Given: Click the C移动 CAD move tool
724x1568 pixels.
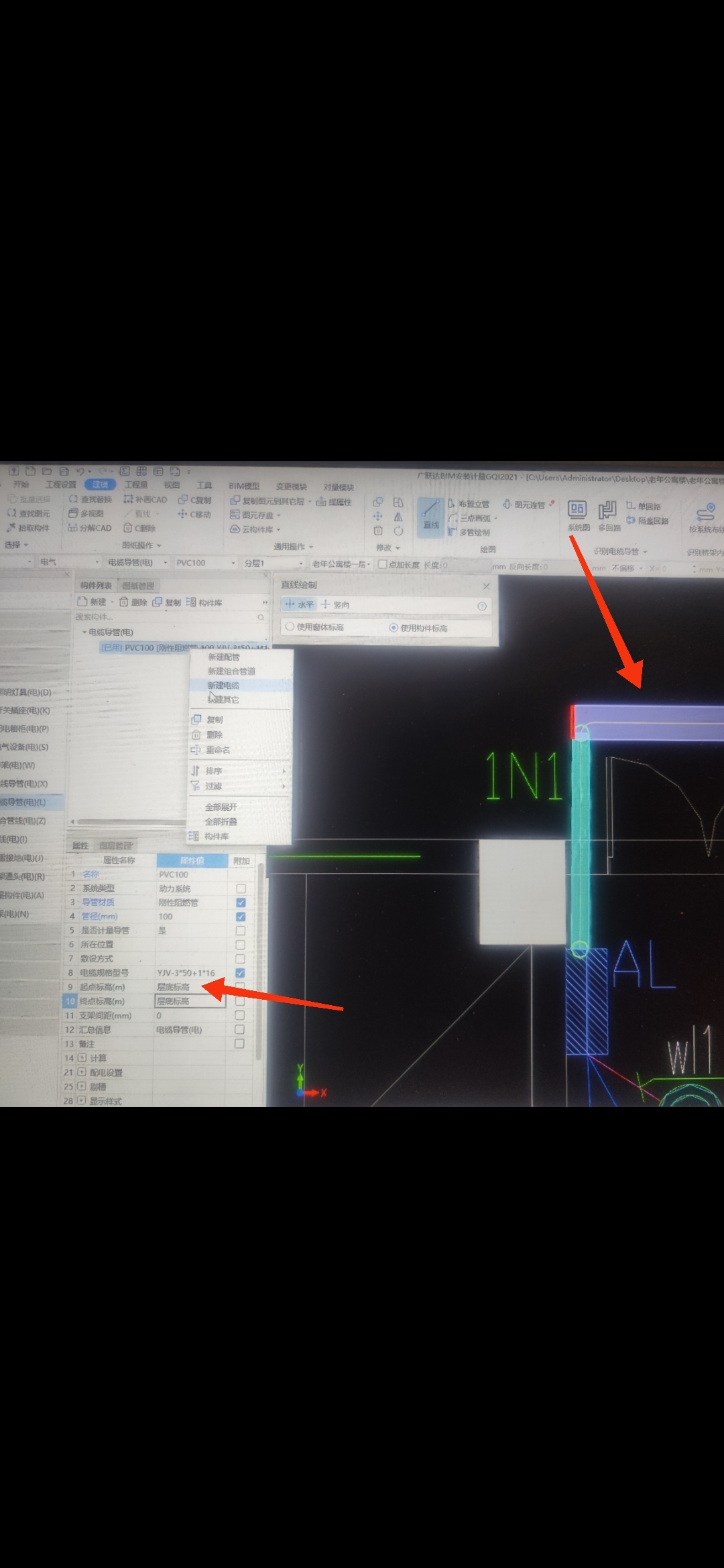Looking at the screenshot, I should pos(195,515).
